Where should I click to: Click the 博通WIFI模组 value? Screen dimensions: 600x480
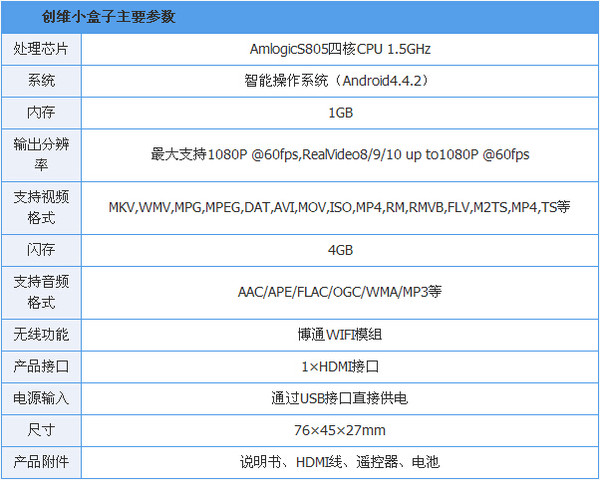coord(340,335)
